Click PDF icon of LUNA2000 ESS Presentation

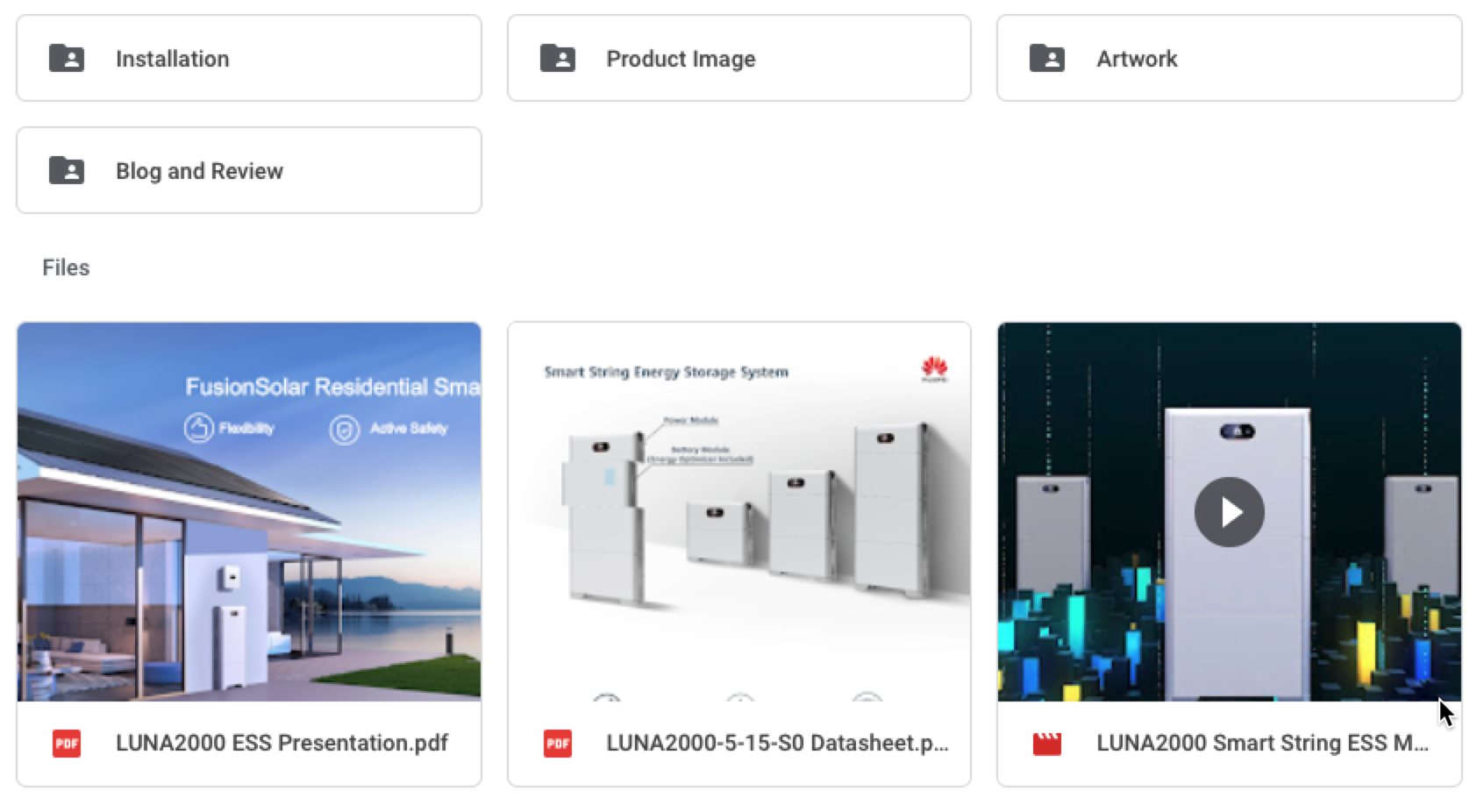pos(67,744)
